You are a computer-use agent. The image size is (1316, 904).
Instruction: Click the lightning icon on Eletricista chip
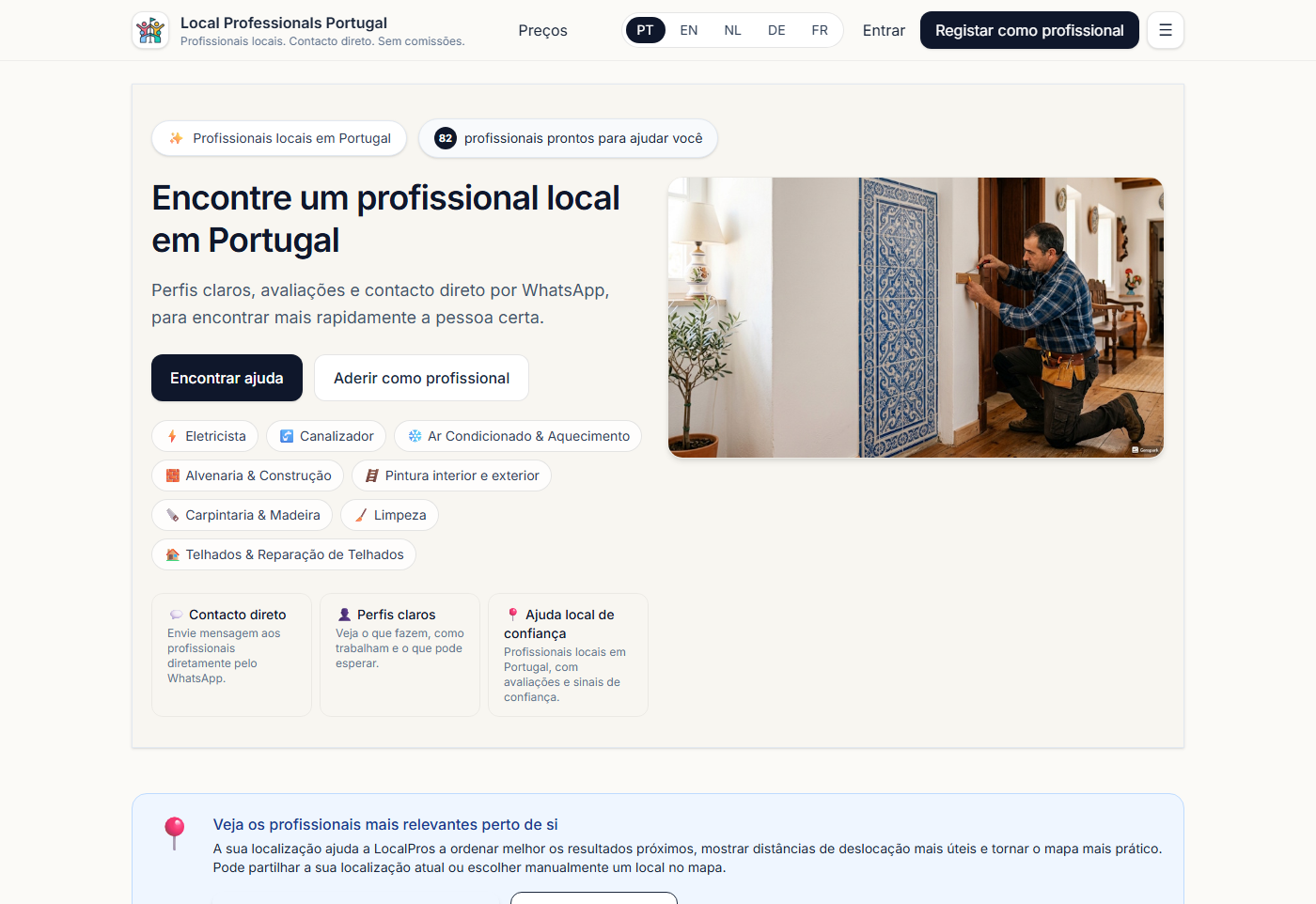[172, 436]
